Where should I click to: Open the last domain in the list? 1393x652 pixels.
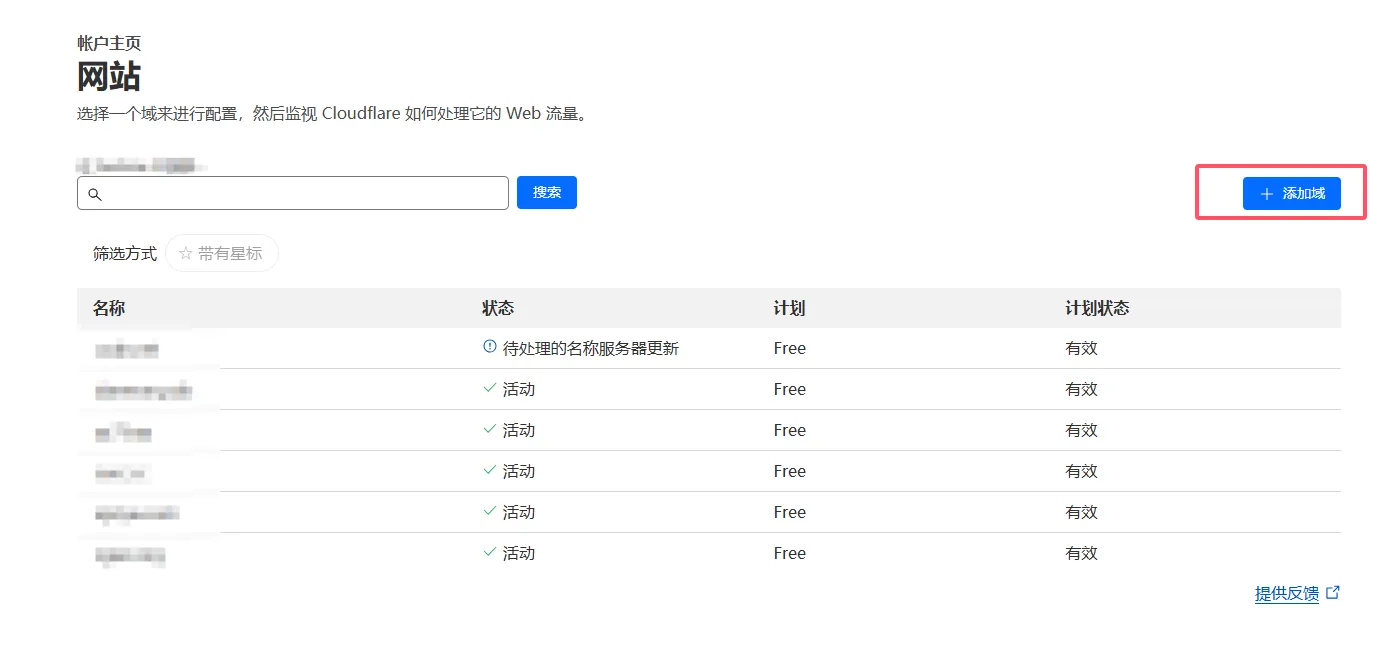130,555
